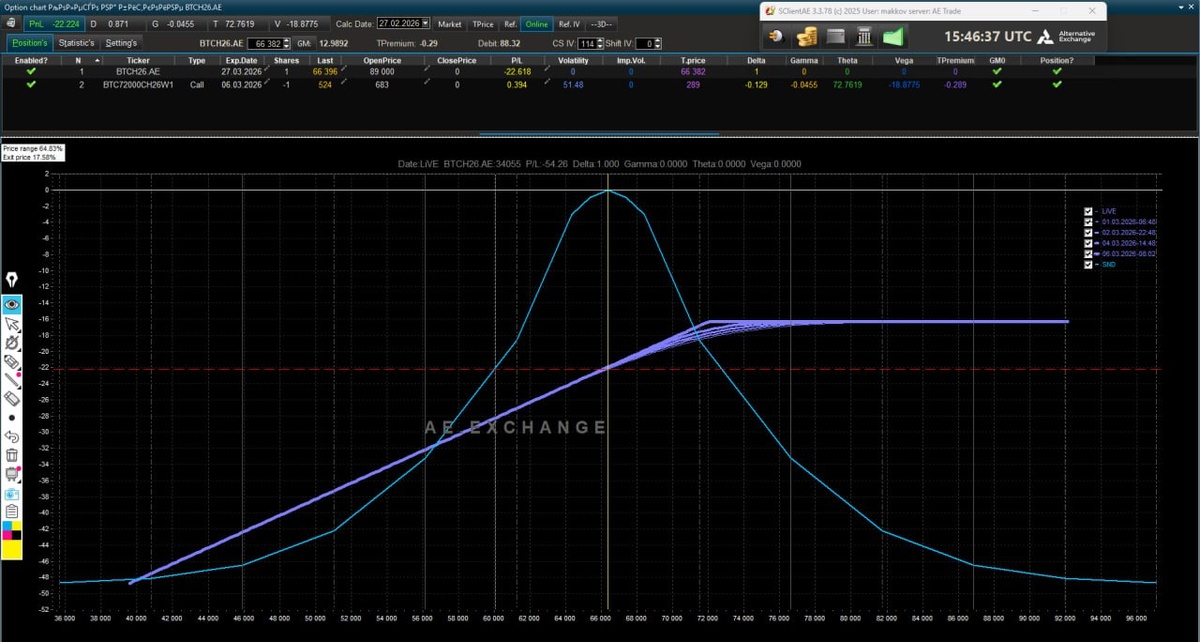The image size is (1200, 642).
Task: Open the Calc Date dropdown calendar
Action: (x=426, y=23)
